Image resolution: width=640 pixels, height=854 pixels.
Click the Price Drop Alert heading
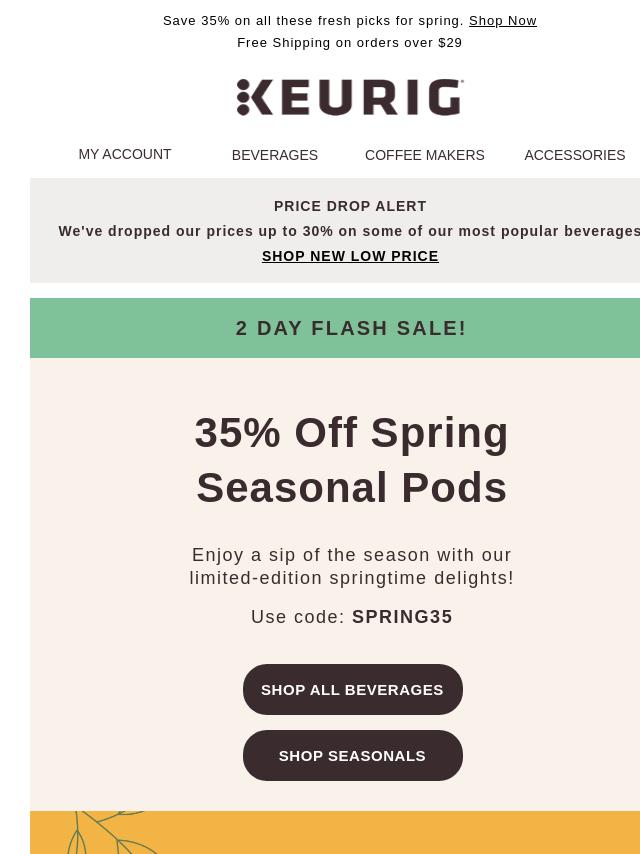[350, 206]
